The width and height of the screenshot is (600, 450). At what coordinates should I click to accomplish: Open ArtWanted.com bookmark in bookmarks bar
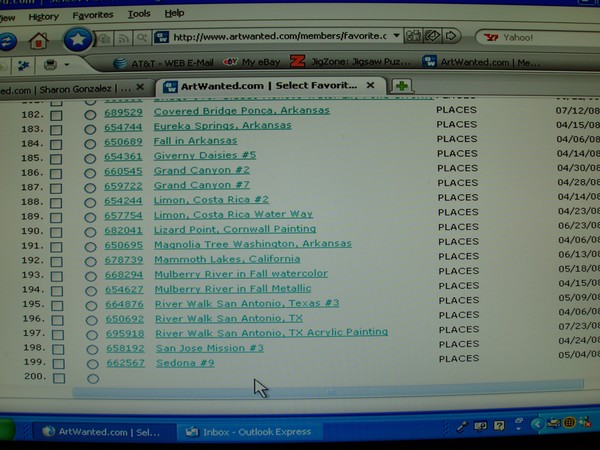pos(481,62)
